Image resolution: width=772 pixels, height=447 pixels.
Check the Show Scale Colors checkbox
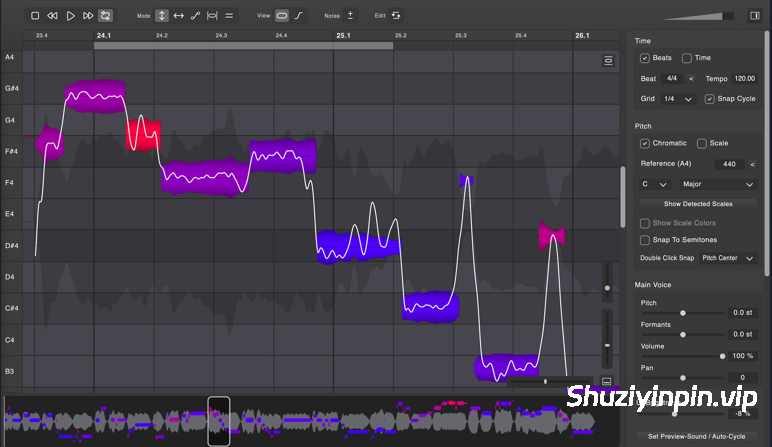[644, 224]
